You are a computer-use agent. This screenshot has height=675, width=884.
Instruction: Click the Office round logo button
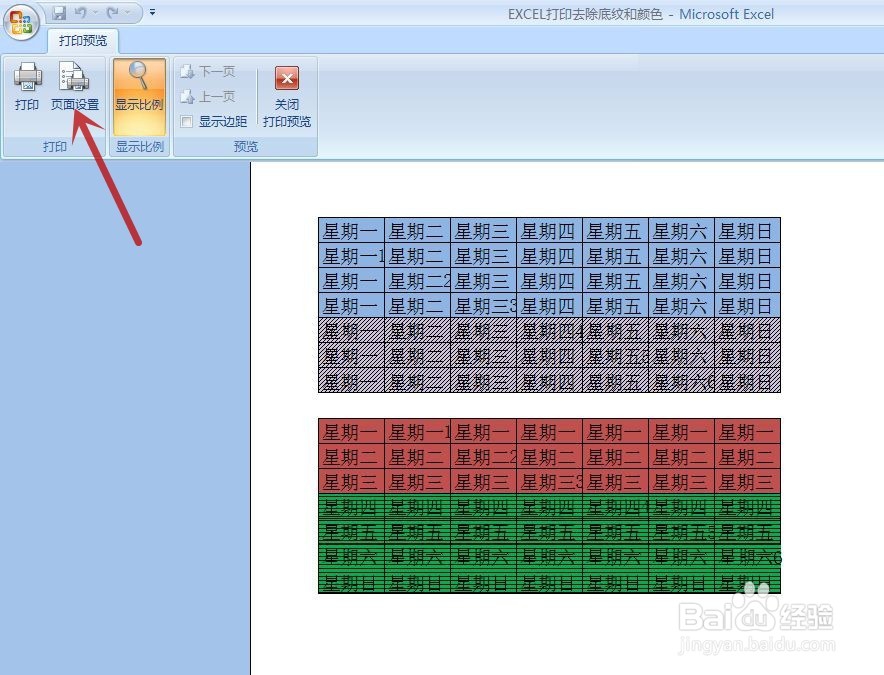[21, 23]
